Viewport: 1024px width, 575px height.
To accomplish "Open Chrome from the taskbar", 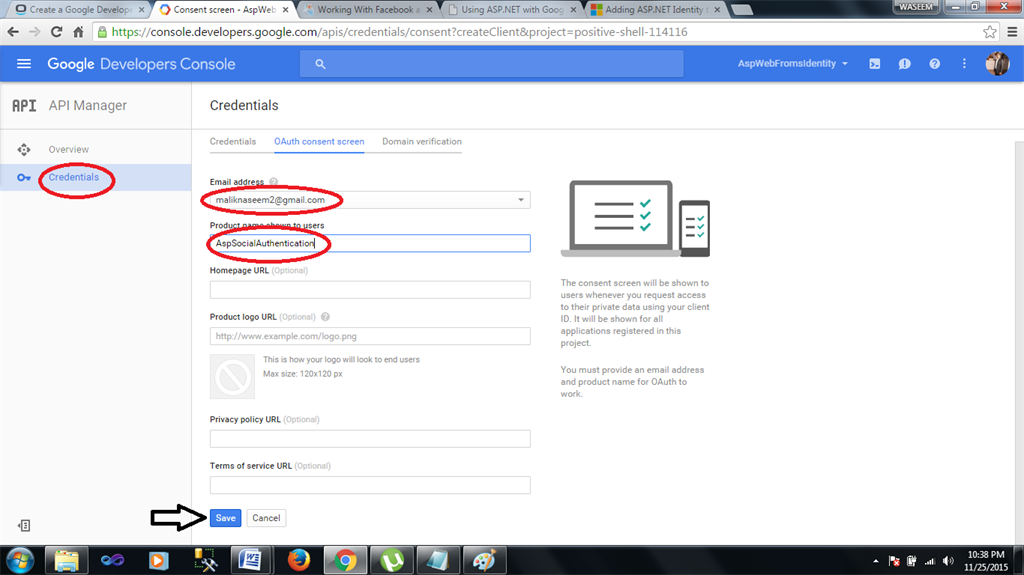I will click(345, 561).
